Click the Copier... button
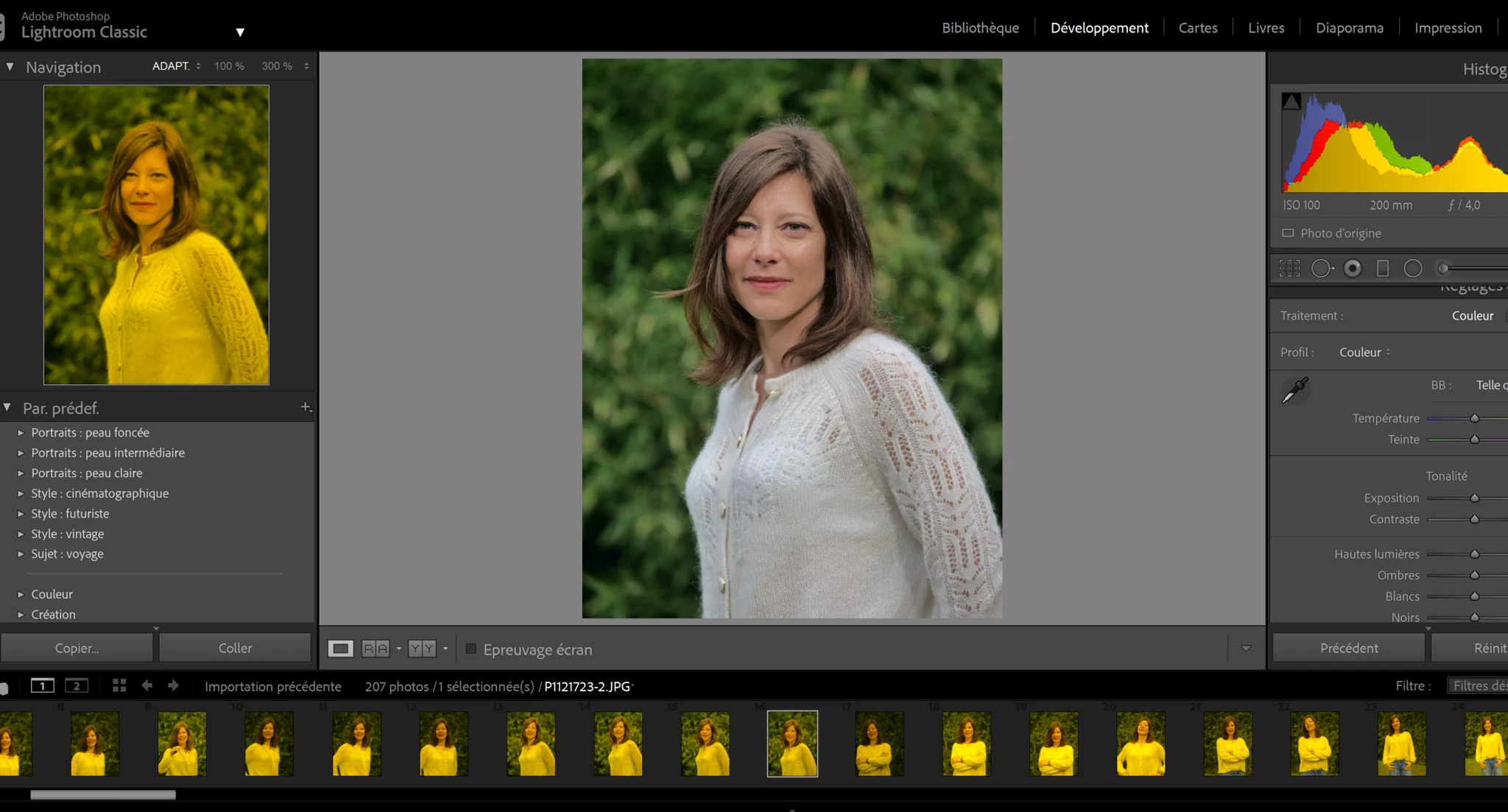 [x=77, y=648]
